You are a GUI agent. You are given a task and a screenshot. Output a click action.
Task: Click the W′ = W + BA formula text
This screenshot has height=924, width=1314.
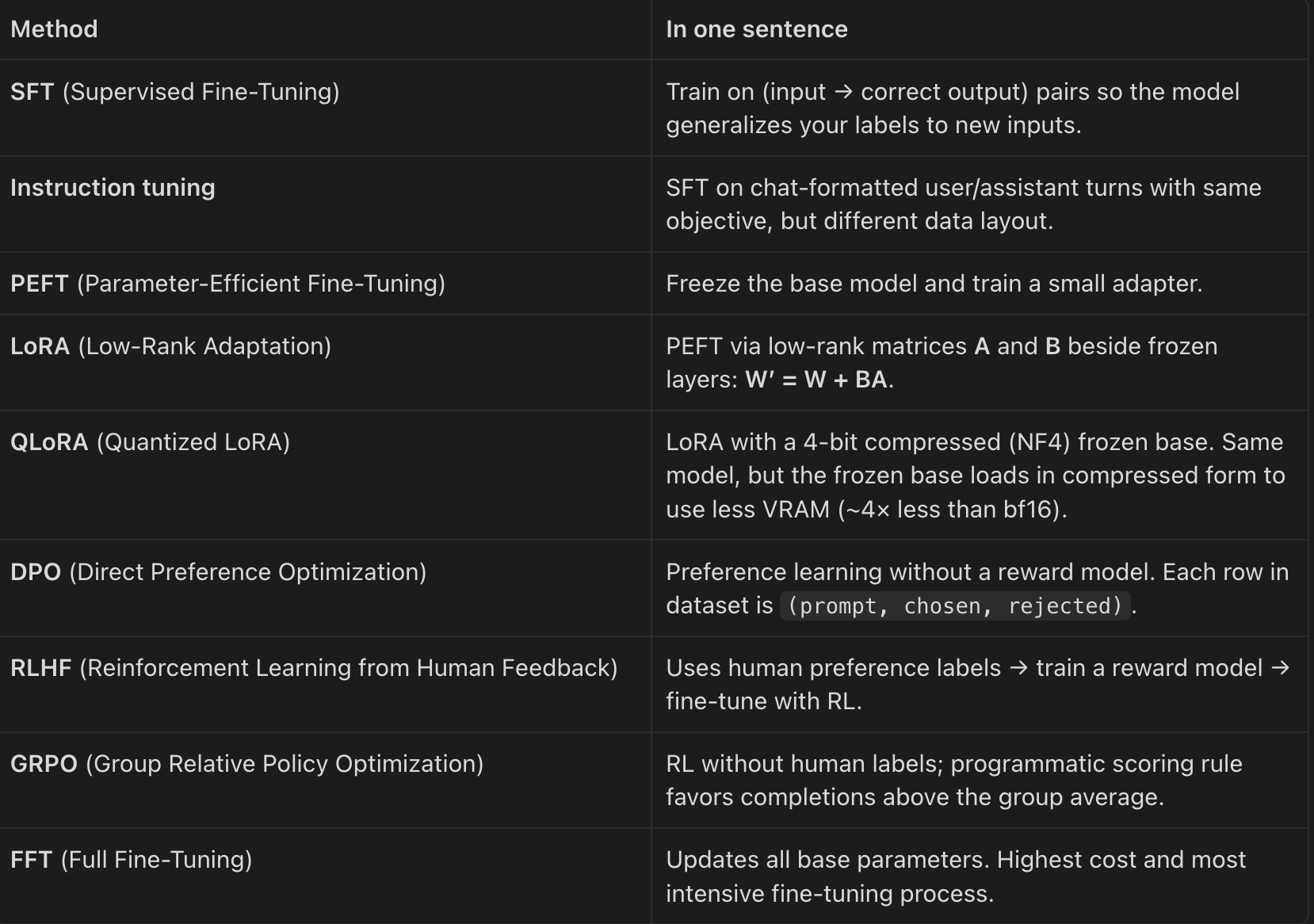click(816, 380)
